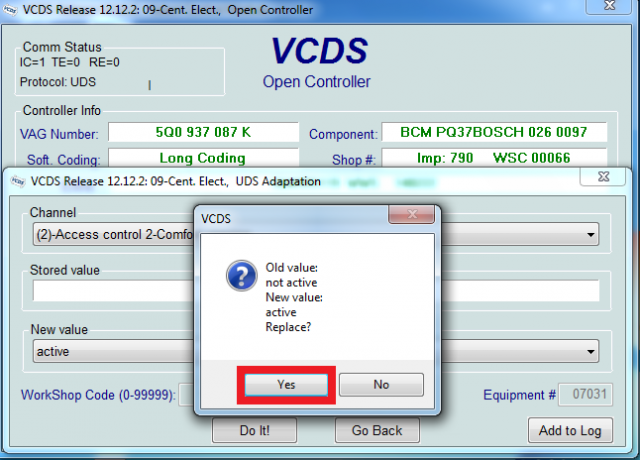
Task: Click the Soft. Coding value Long Coding
Action: pos(203,158)
